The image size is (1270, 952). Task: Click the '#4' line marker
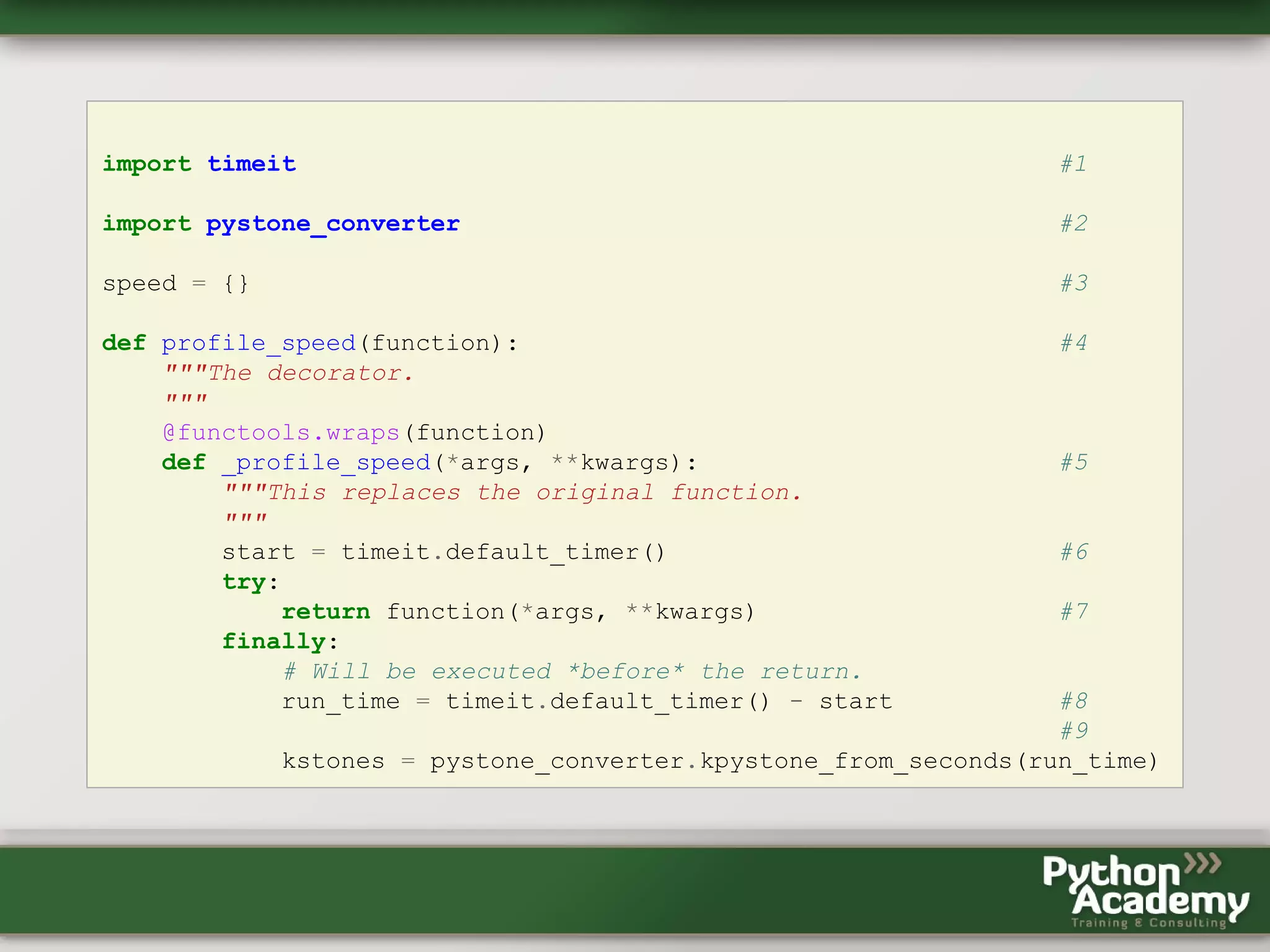pyautogui.click(x=1073, y=342)
